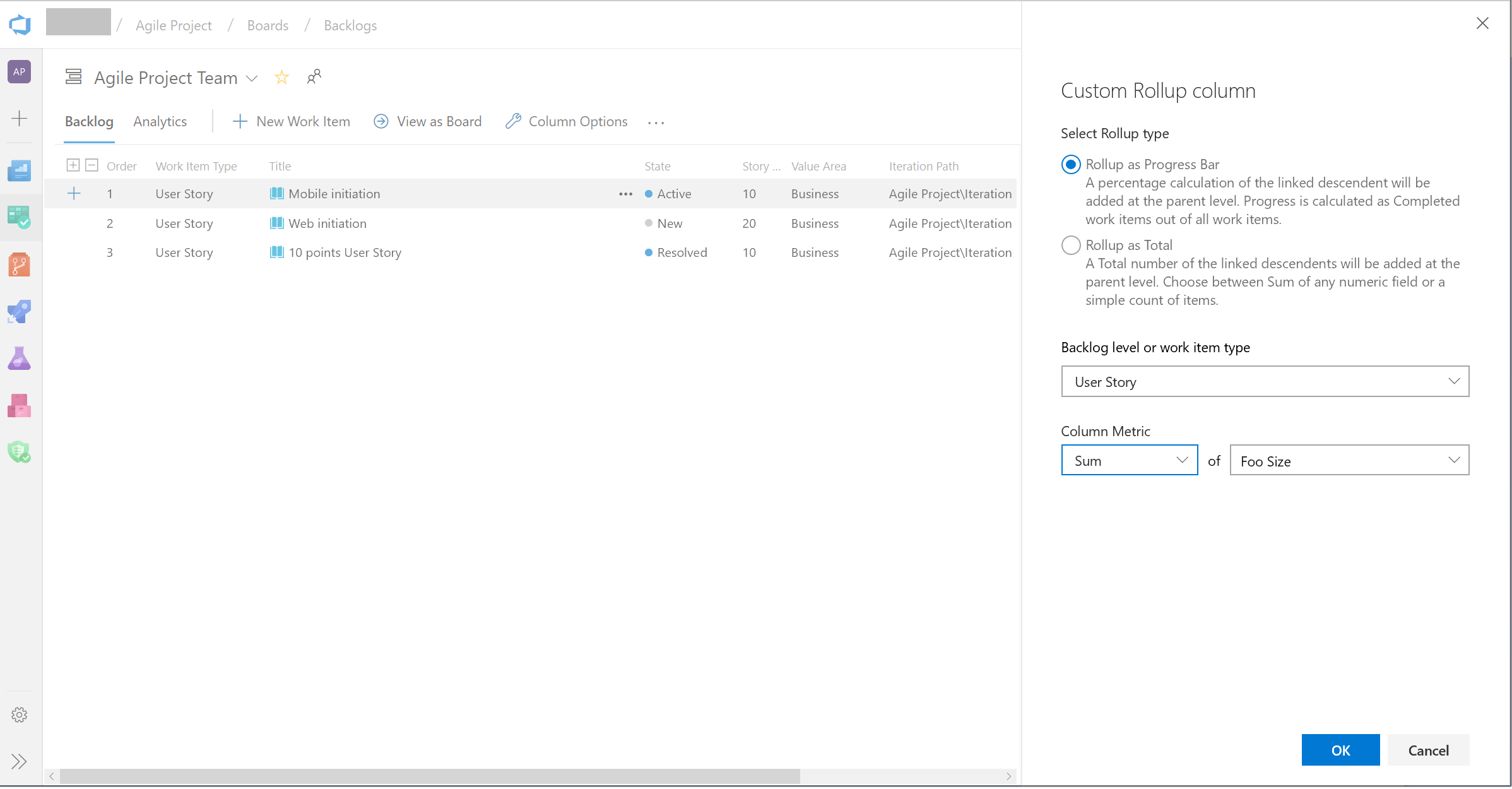This screenshot has height=789, width=1512.
Task: Select Rollup as Progress Bar radio button
Action: click(1070, 164)
